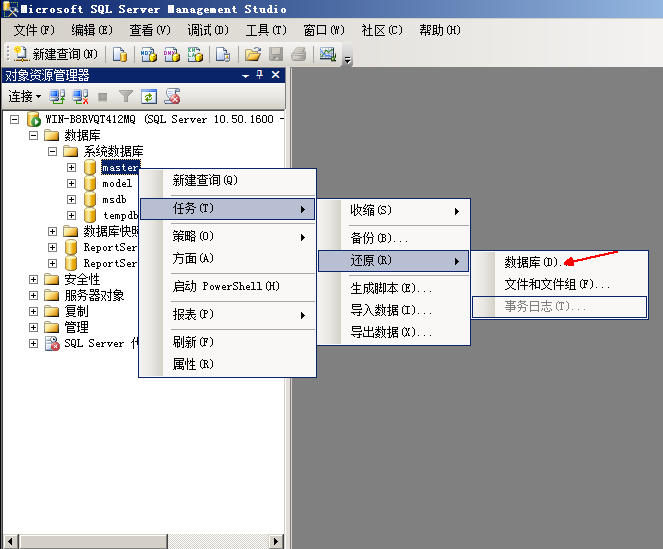
Task: Choose 新建查询(Q) from context menu
Action: 228,181
